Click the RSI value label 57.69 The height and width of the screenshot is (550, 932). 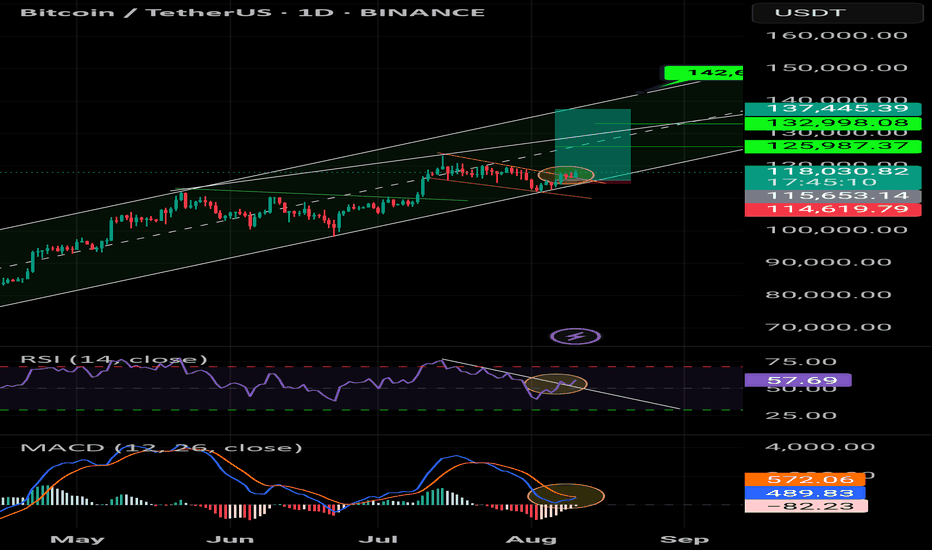coord(798,381)
